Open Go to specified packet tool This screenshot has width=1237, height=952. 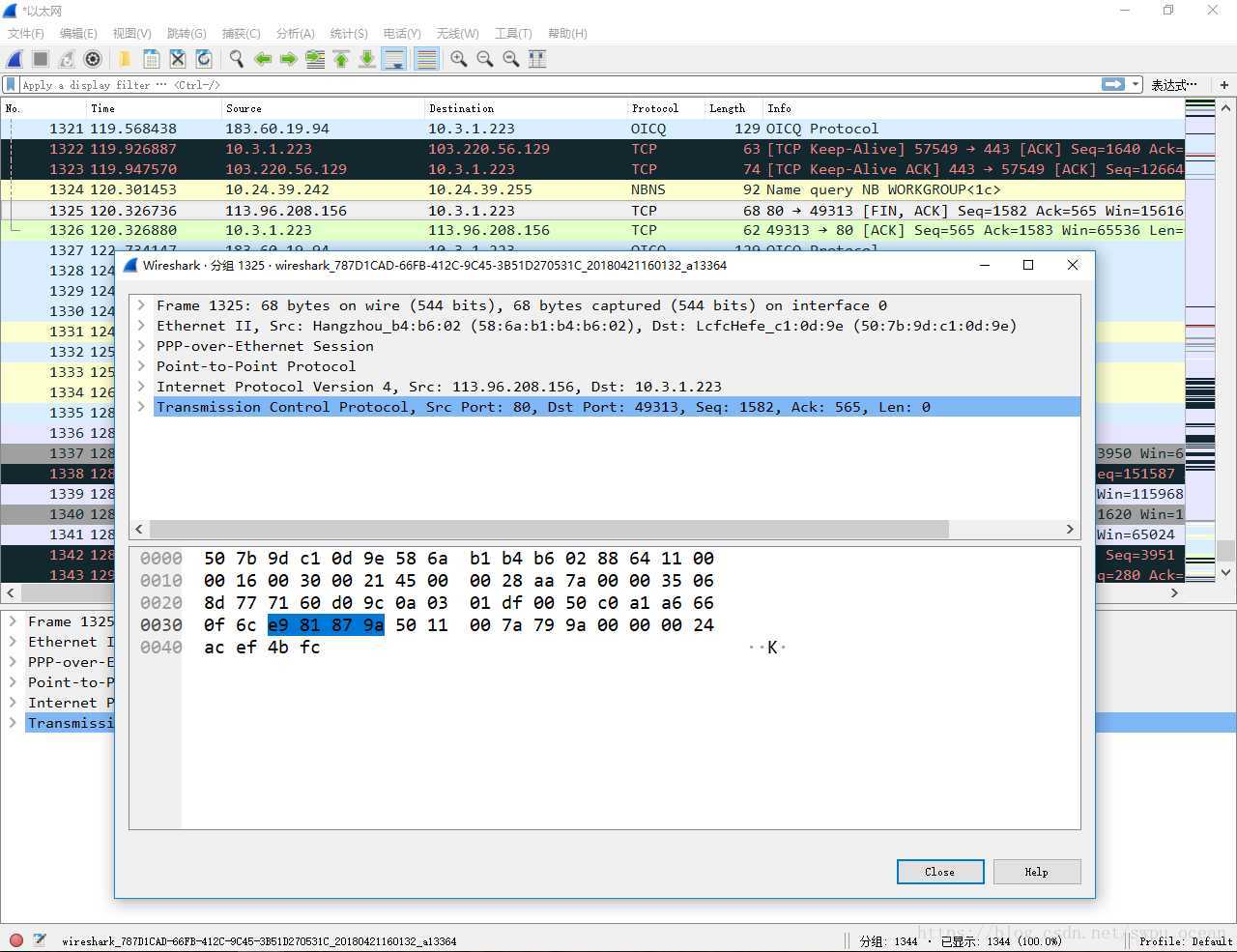click(x=315, y=59)
